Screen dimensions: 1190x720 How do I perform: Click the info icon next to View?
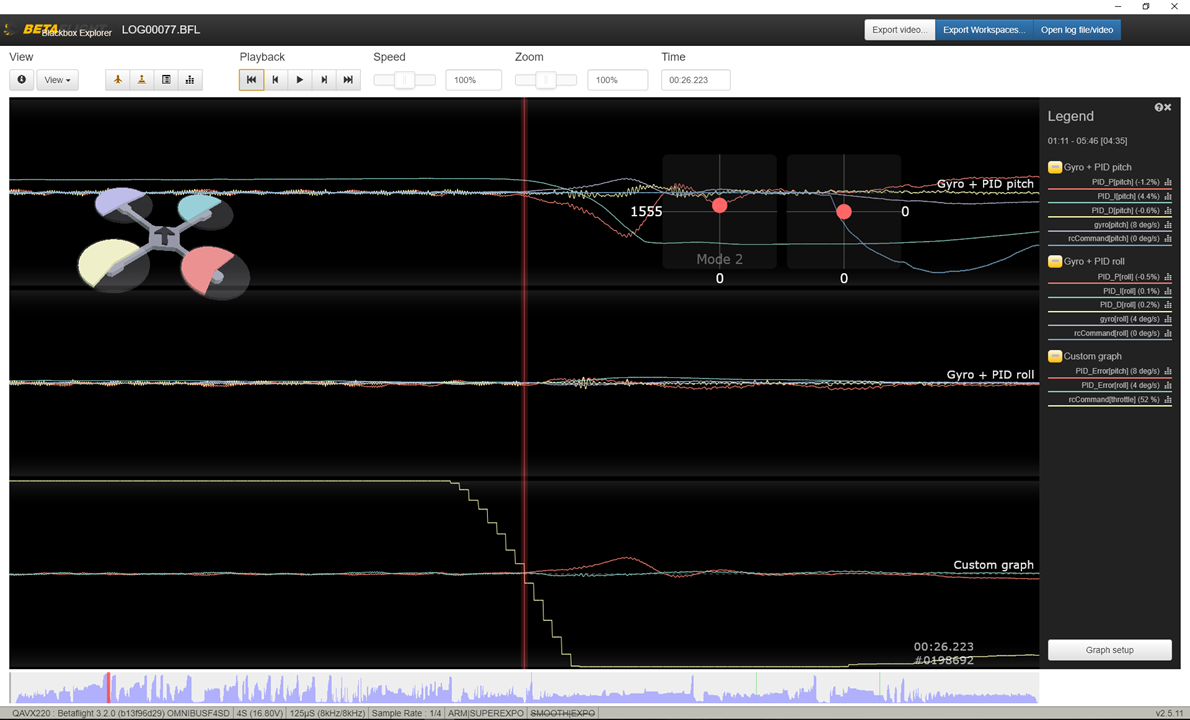tap(21, 79)
